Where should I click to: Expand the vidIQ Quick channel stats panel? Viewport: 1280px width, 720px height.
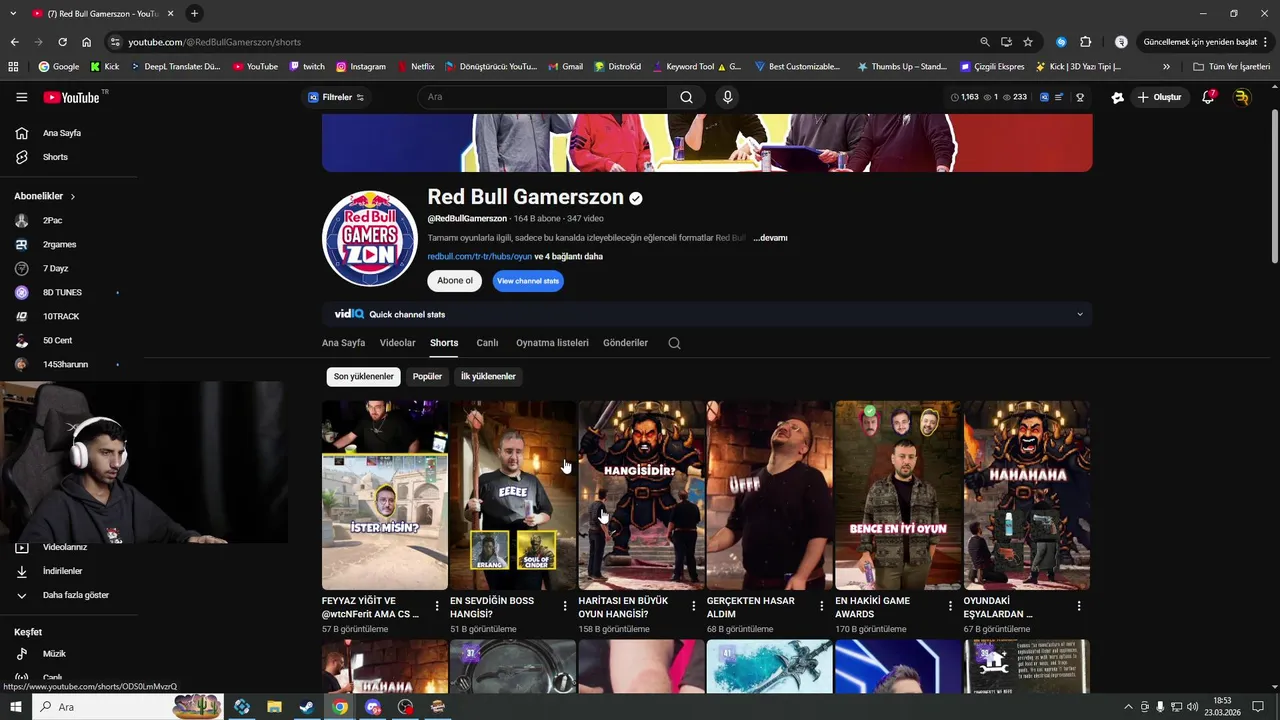coord(1079,314)
